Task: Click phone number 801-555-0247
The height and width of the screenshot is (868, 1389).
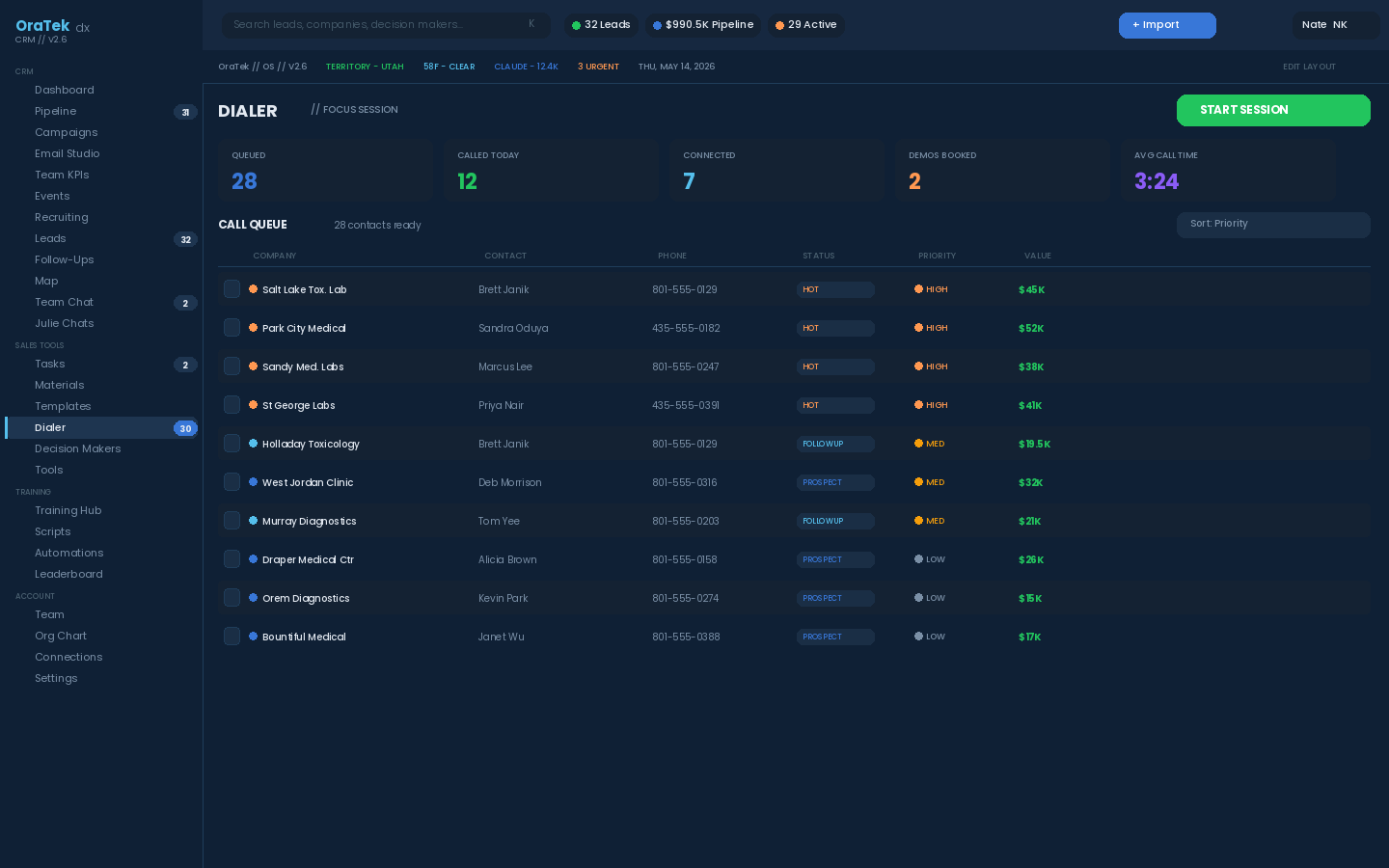Action: [685, 366]
